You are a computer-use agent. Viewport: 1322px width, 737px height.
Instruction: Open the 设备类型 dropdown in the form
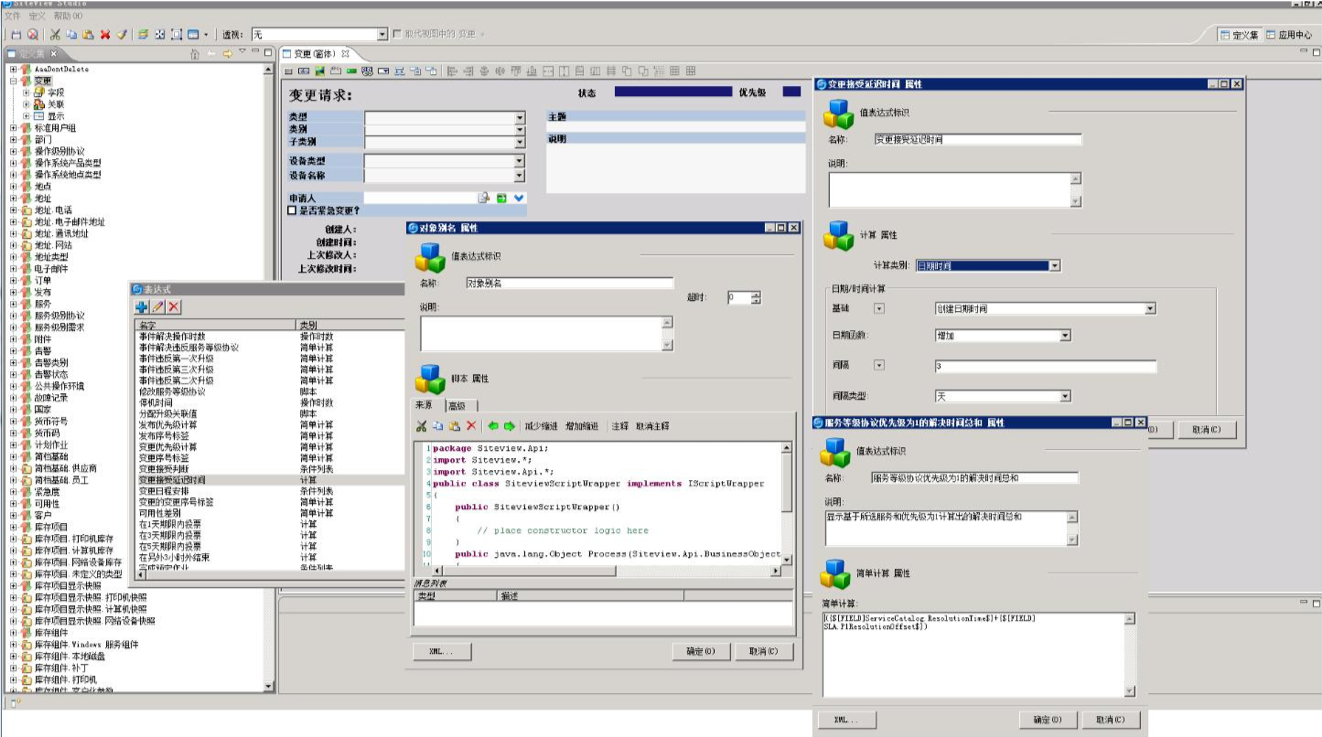point(520,161)
